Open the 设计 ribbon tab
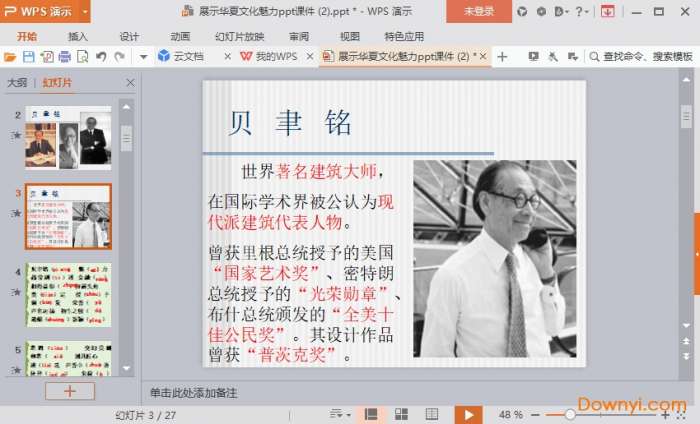This screenshot has height=424, width=700. tap(129, 36)
